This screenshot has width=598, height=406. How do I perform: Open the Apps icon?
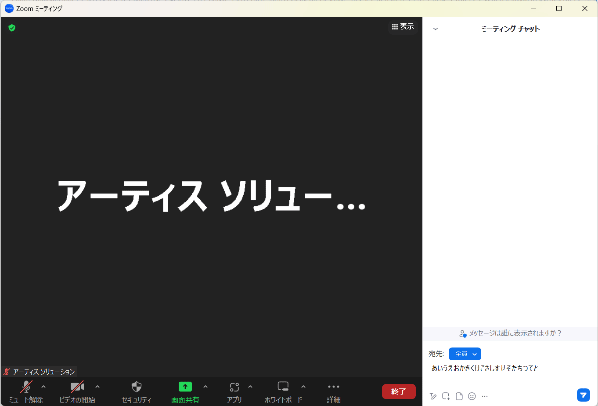tap(234, 392)
